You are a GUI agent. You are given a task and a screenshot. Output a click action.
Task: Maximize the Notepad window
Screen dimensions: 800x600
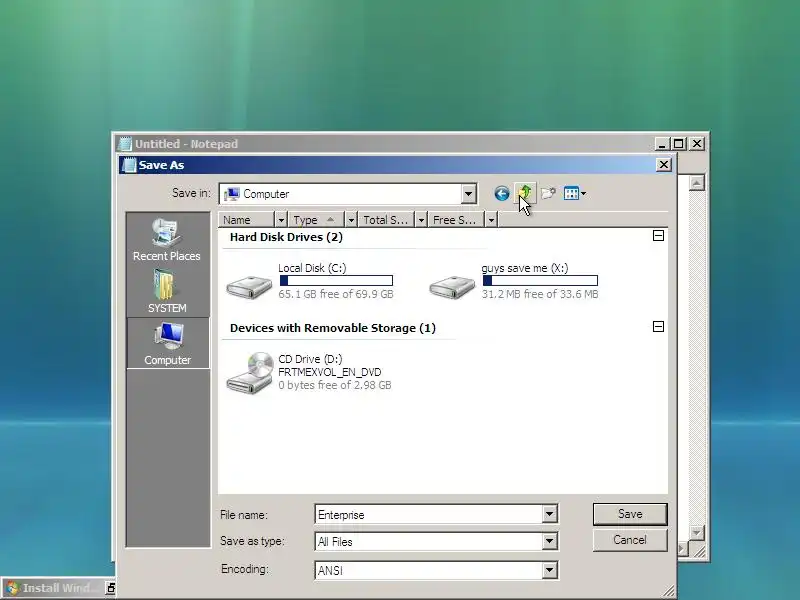[679, 144]
